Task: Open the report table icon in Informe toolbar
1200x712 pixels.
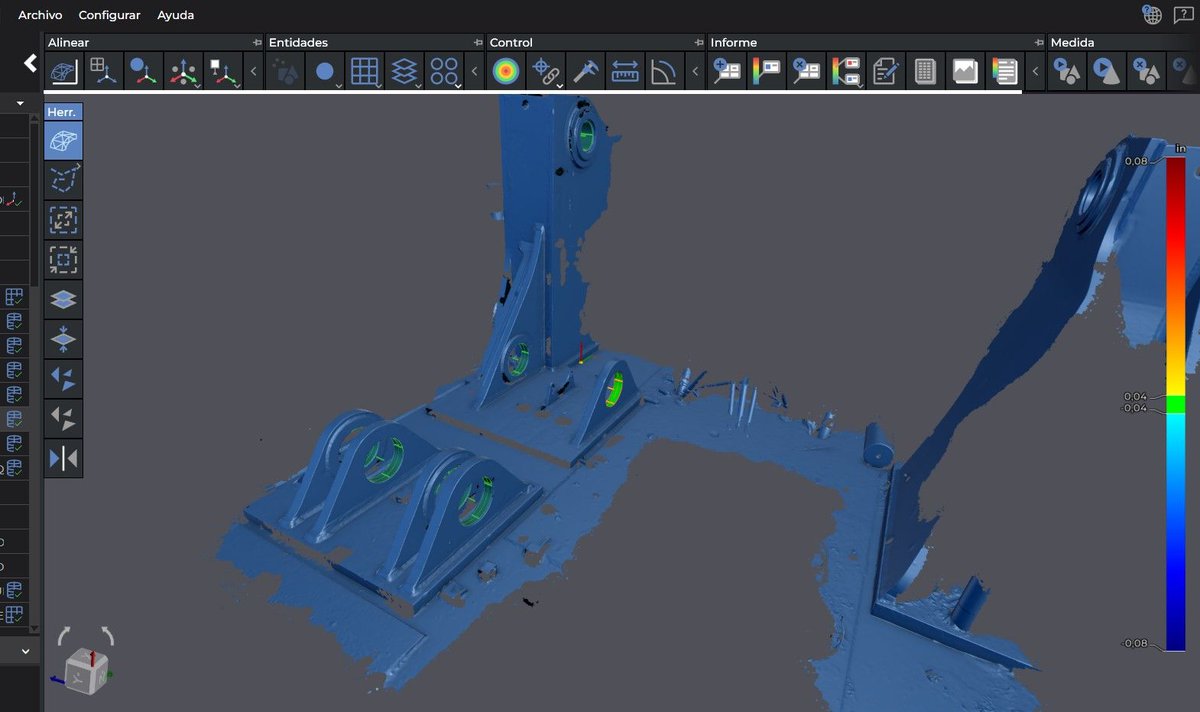Action: pyautogui.click(x=924, y=71)
